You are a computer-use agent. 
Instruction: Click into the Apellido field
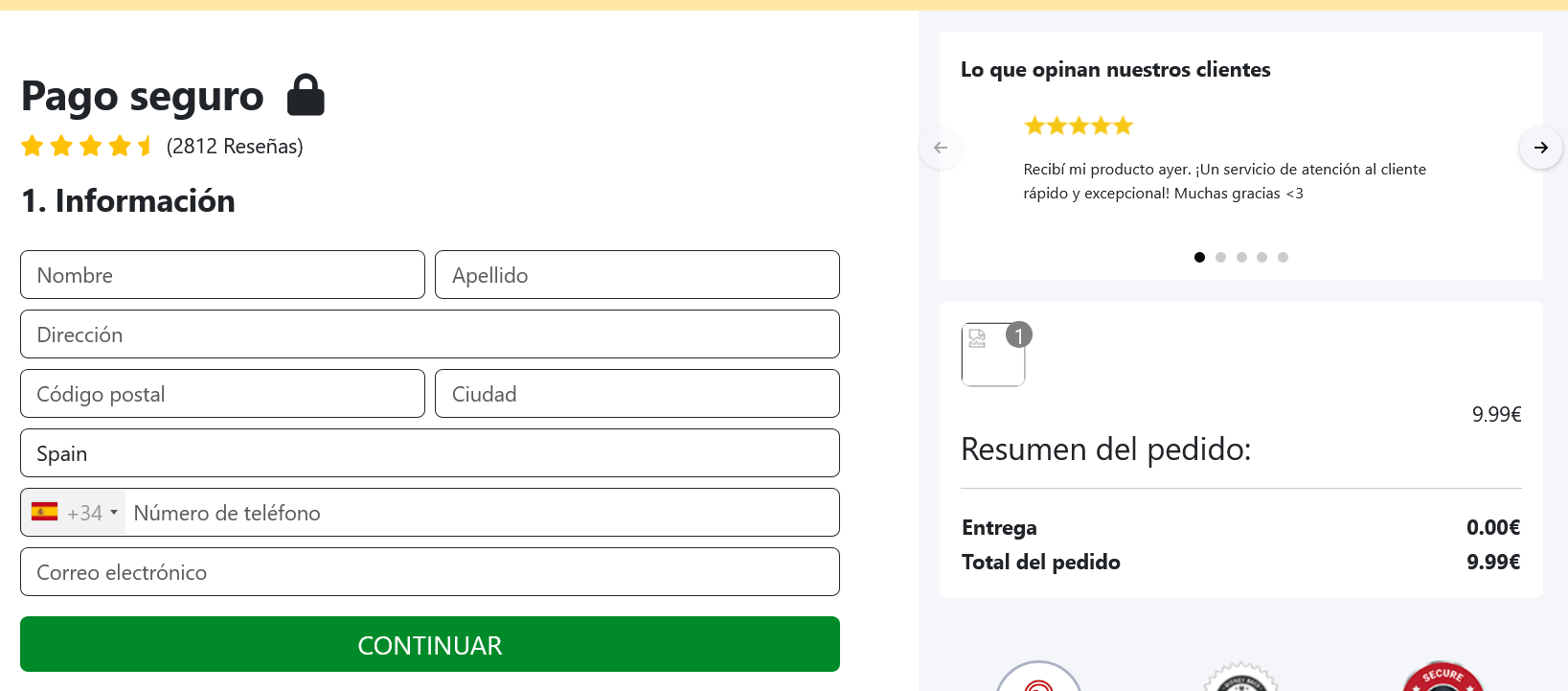tap(637, 275)
